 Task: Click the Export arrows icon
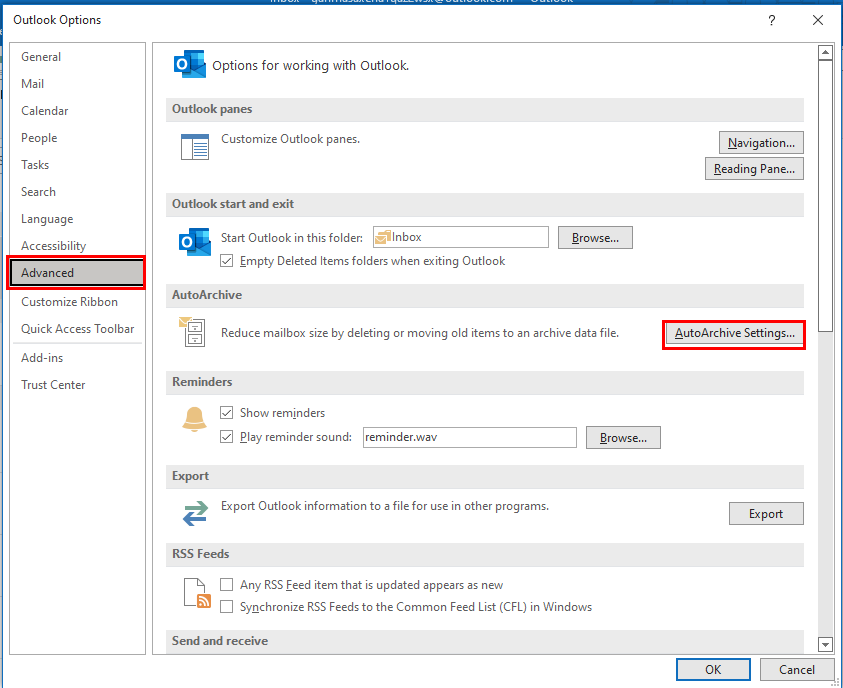pyautogui.click(x=195, y=513)
